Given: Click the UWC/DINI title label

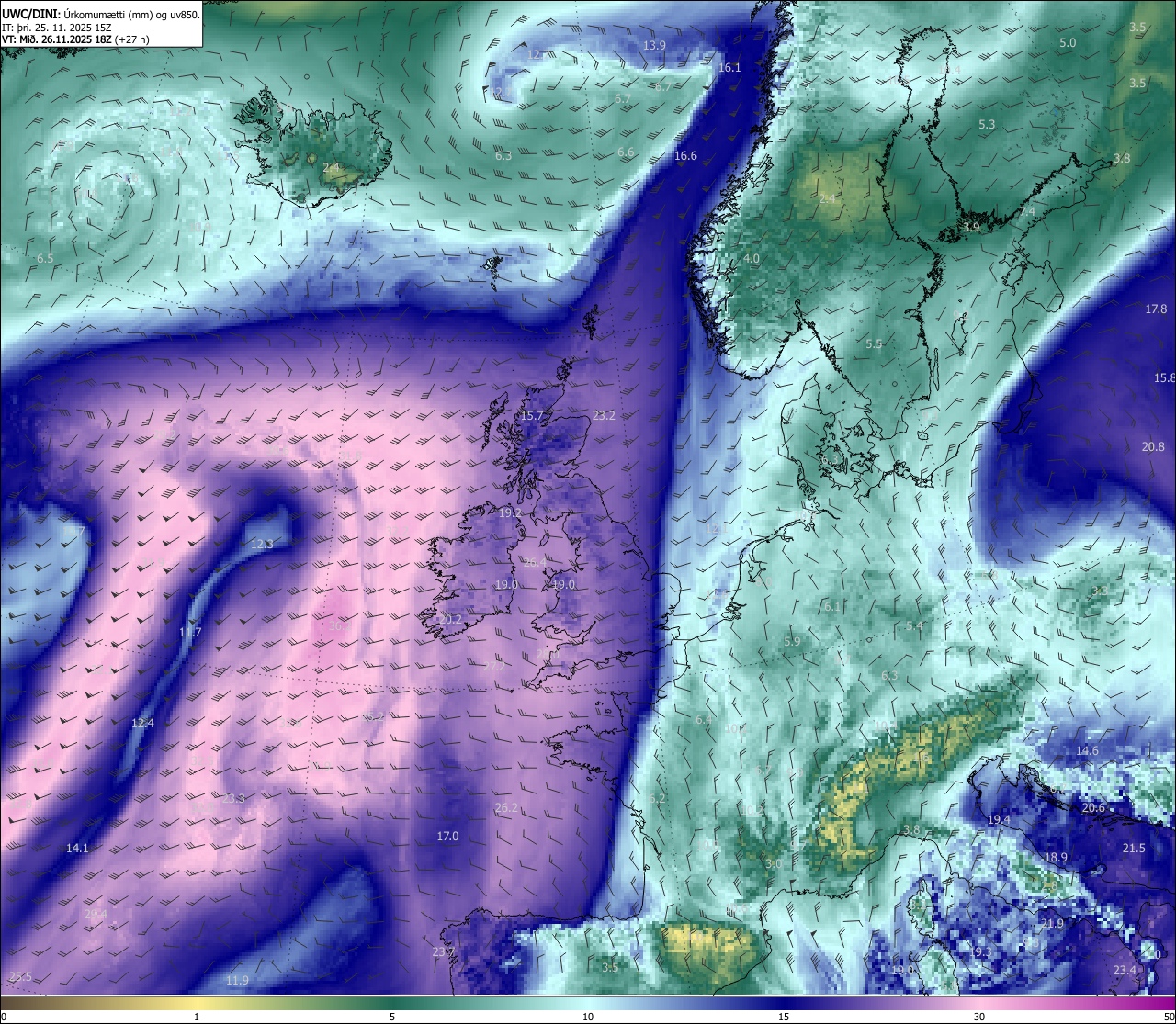Looking at the screenshot, I should click(x=31, y=15).
